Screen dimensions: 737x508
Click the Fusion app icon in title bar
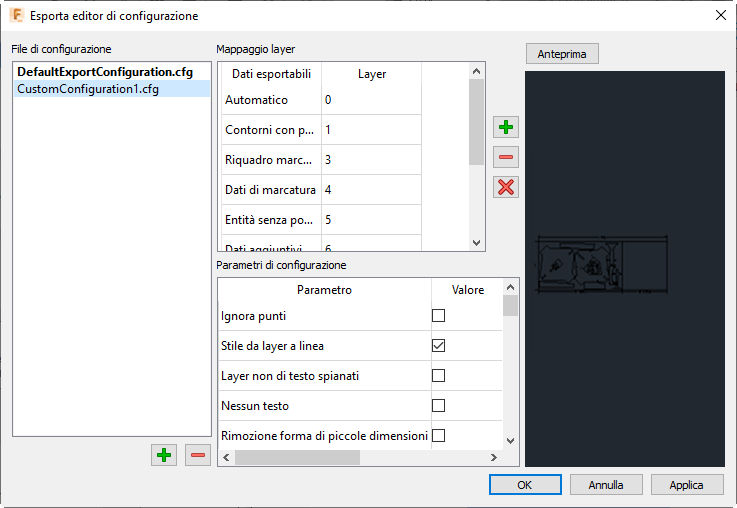[x=16, y=15]
